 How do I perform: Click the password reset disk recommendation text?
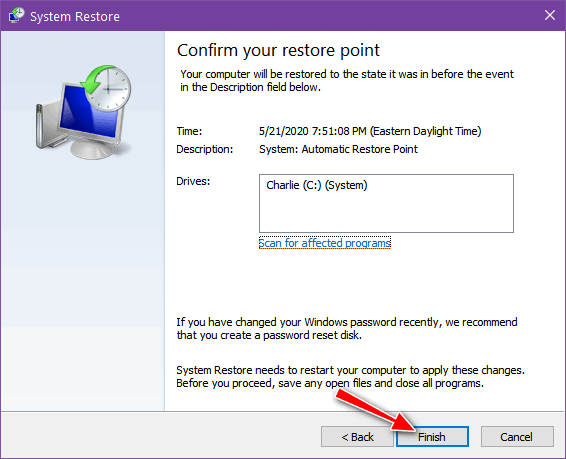pos(347,328)
